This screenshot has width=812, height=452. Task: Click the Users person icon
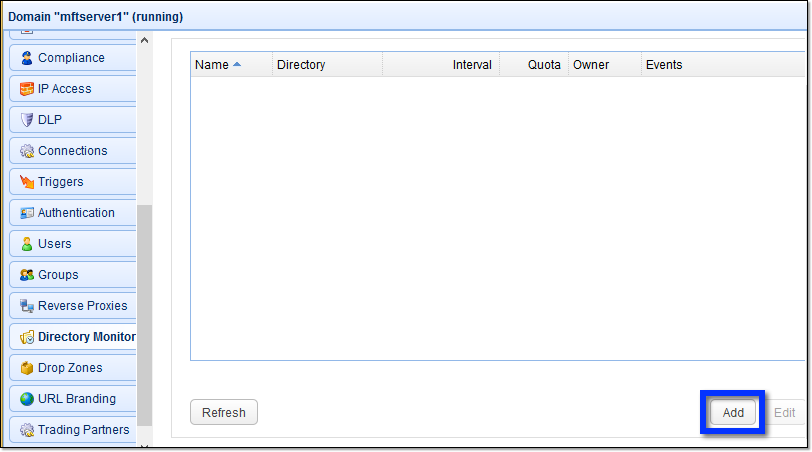27,244
